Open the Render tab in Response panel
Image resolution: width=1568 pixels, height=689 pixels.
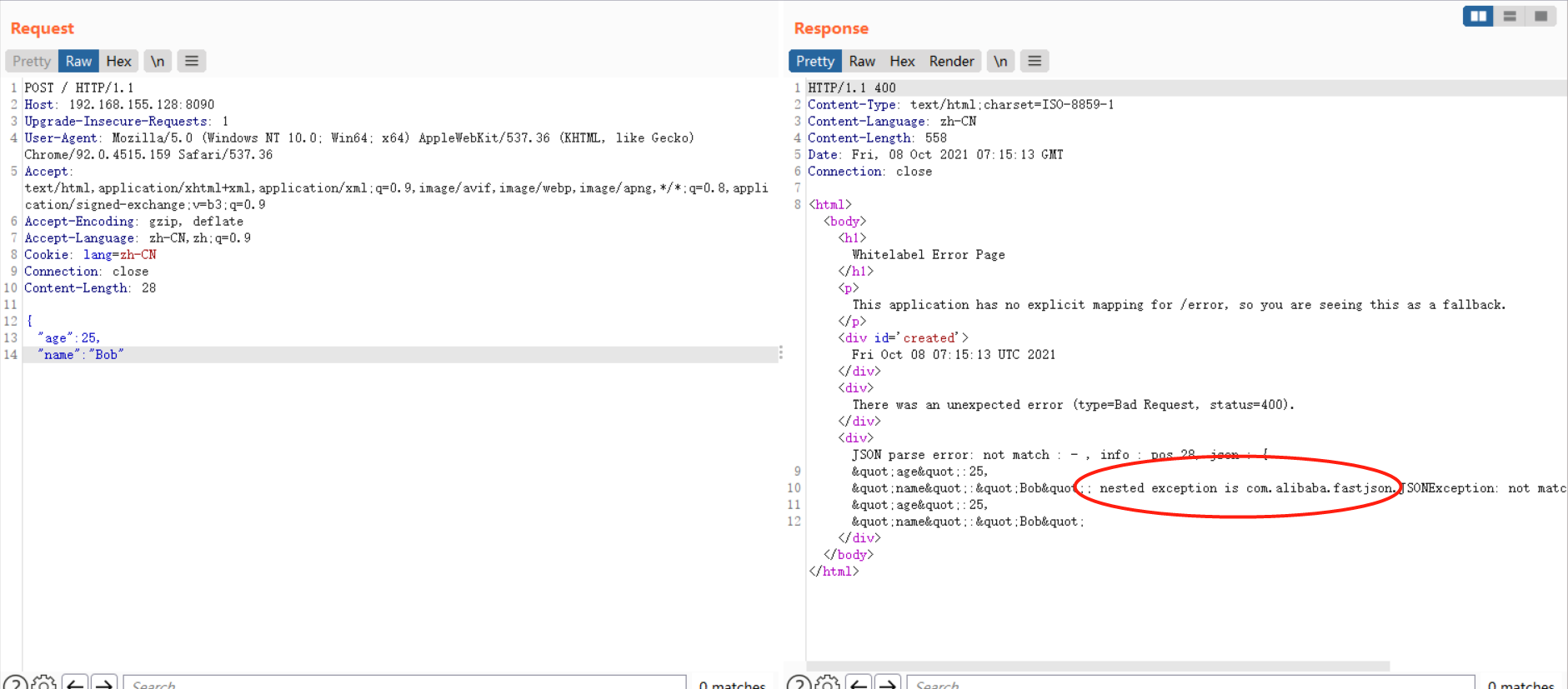click(951, 61)
